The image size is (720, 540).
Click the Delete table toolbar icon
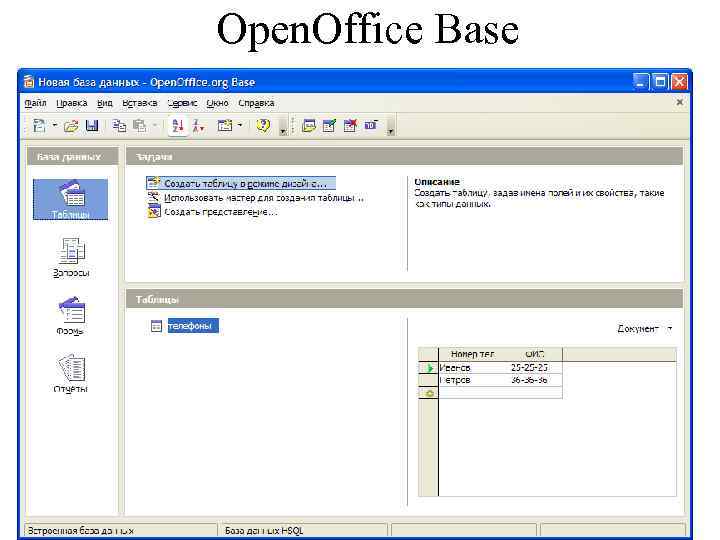(350, 125)
